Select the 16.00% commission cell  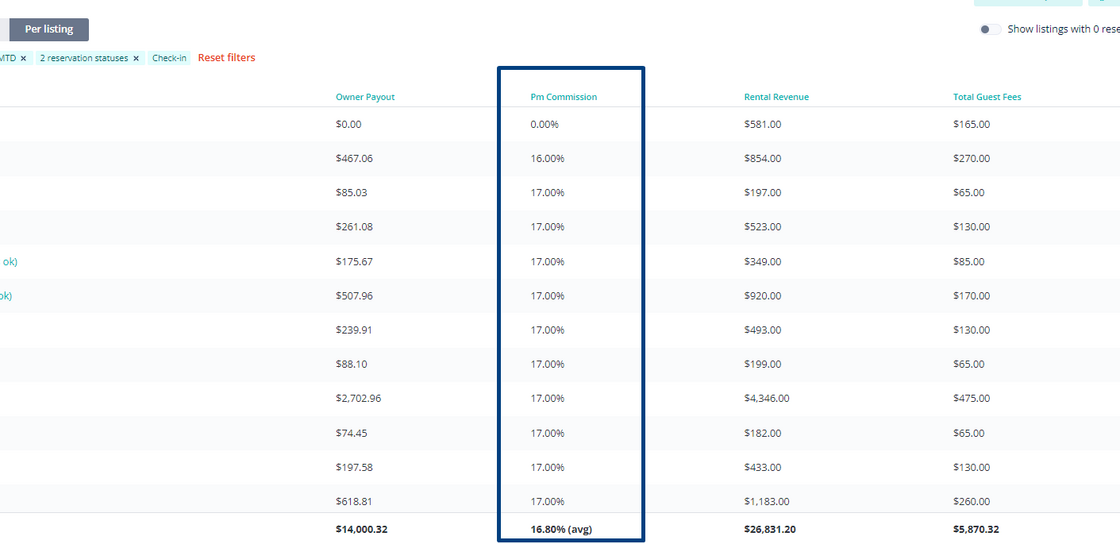point(547,158)
